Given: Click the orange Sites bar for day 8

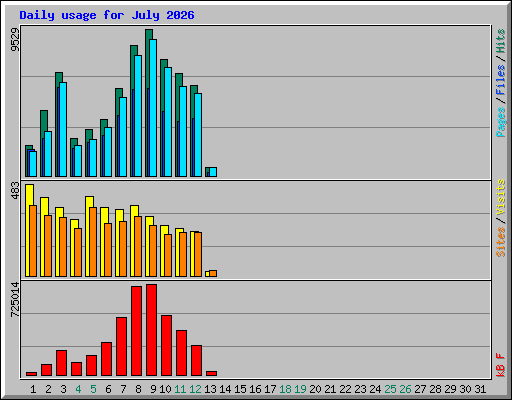Looking at the screenshot, I should point(138,246).
